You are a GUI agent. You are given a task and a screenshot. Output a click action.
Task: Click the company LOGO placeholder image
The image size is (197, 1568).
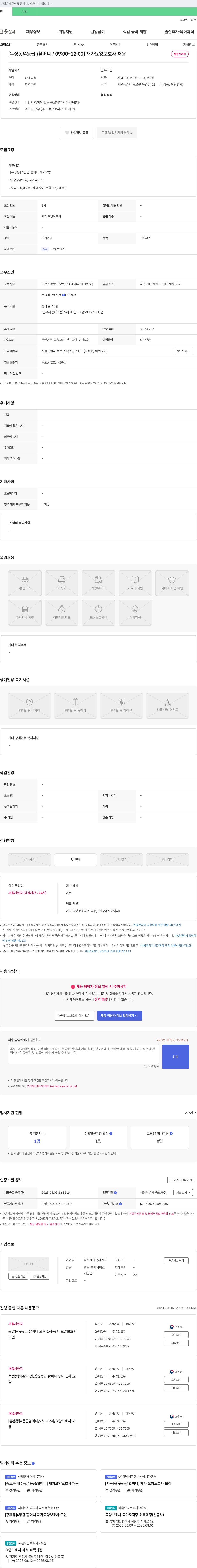click(29, 1264)
